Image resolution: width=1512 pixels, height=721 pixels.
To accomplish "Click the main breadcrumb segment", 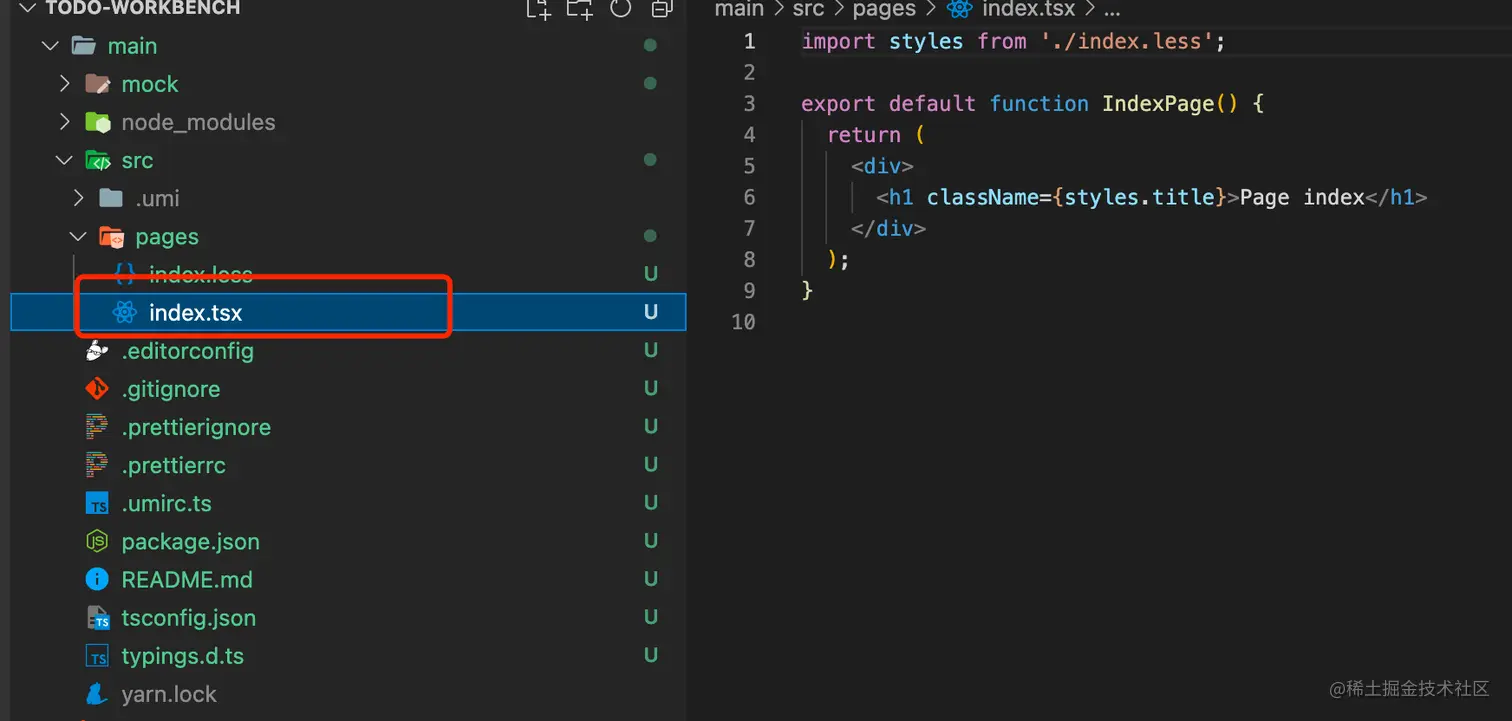I will tap(739, 9).
